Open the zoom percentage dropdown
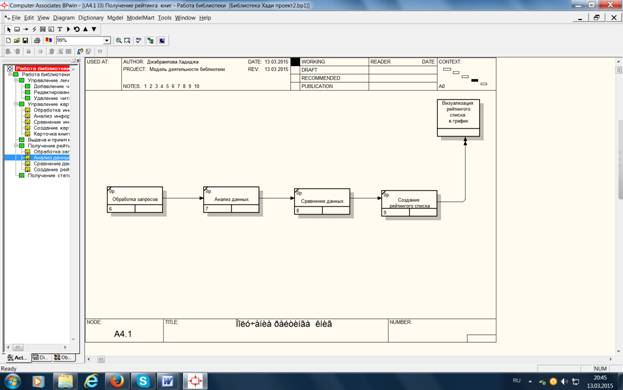The image size is (623, 390). pos(106,41)
